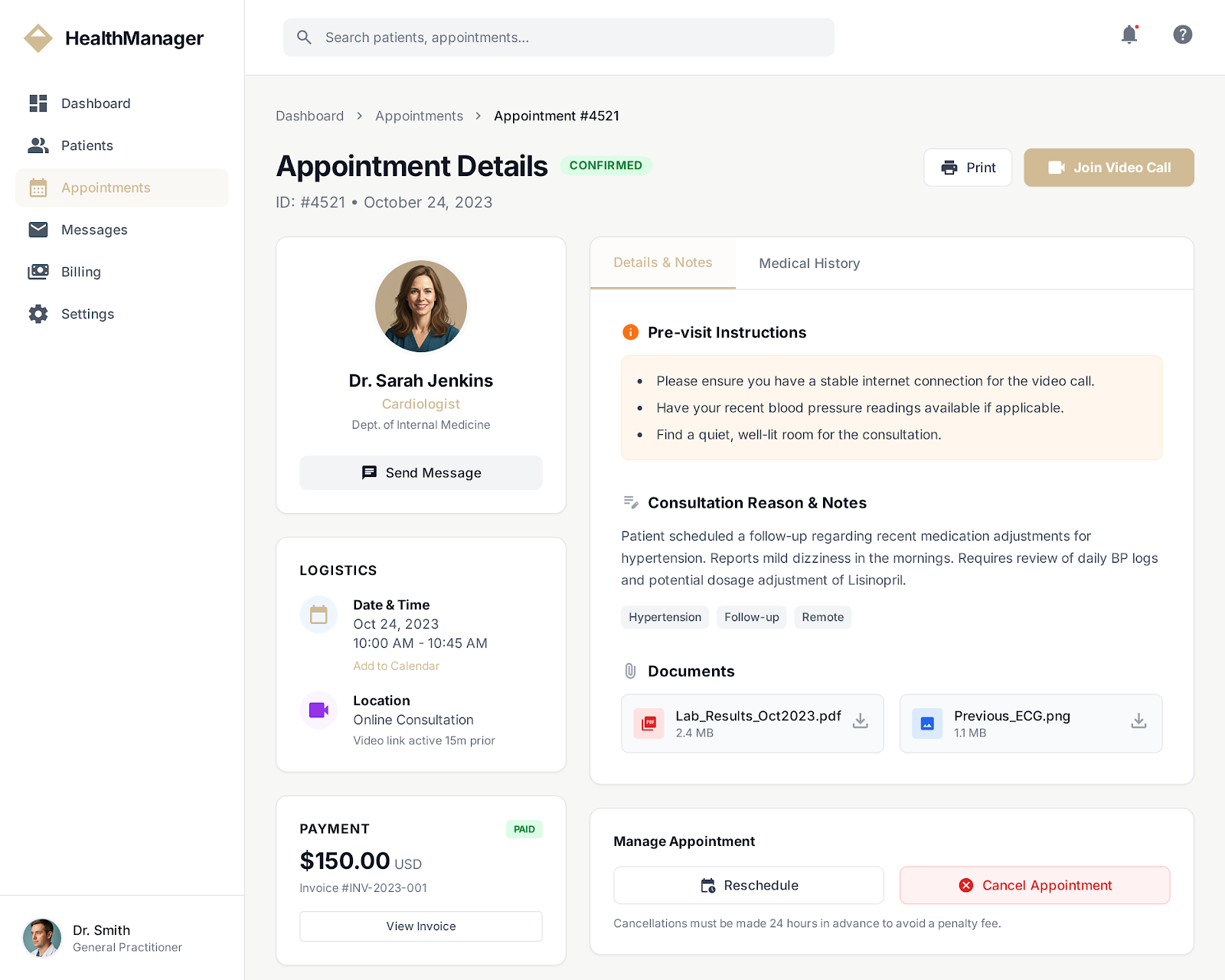The image size is (1225, 980).
Task: View invoice #INV-2023-001
Action: (x=420, y=926)
